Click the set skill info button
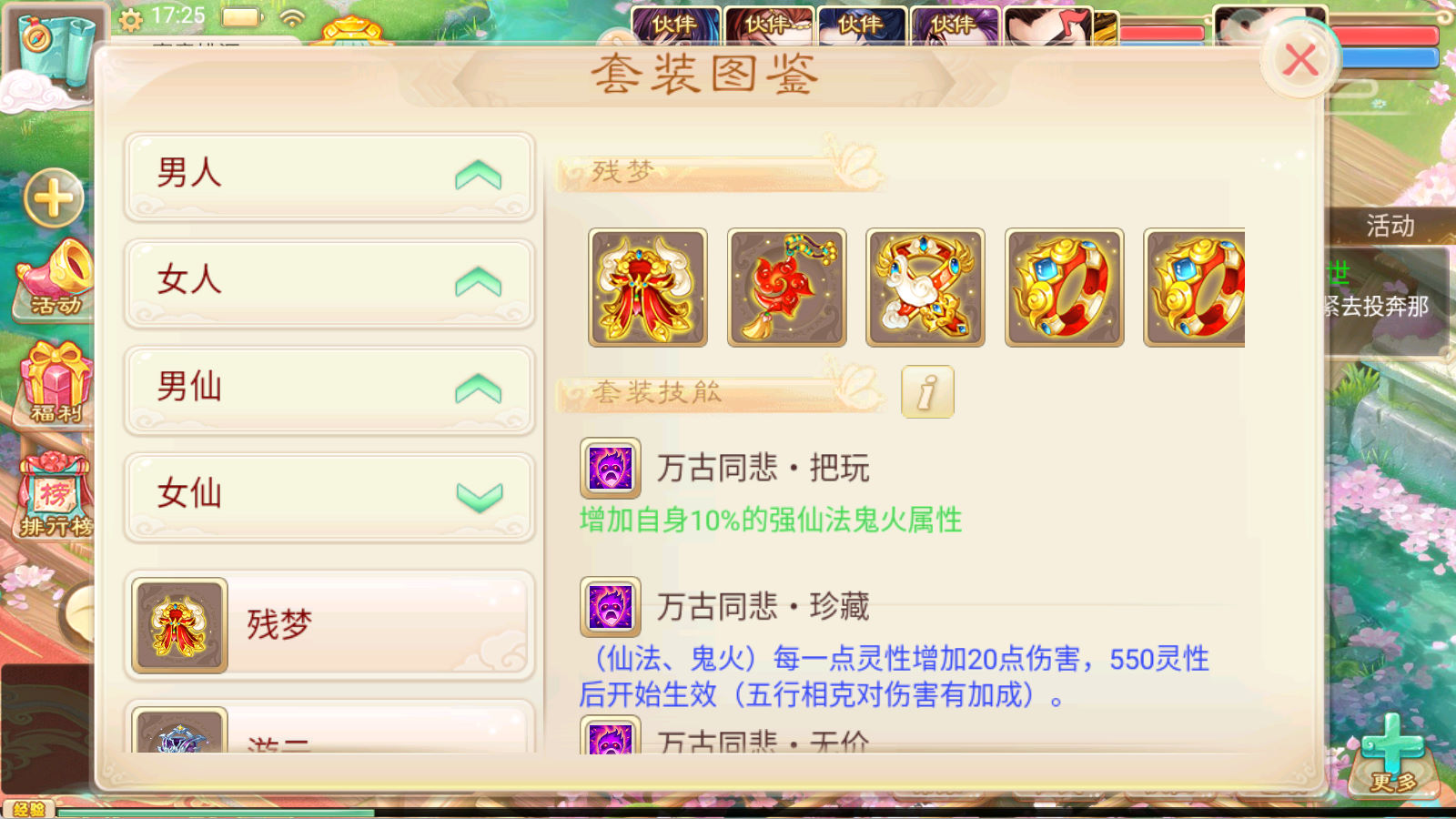Image resolution: width=1456 pixels, height=819 pixels. pyautogui.click(x=927, y=392)
